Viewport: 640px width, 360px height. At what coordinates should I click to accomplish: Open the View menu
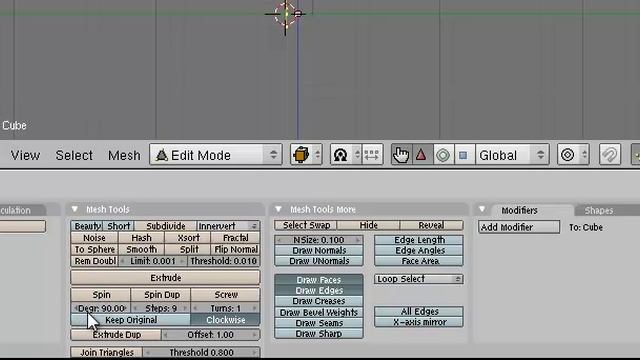25,155
